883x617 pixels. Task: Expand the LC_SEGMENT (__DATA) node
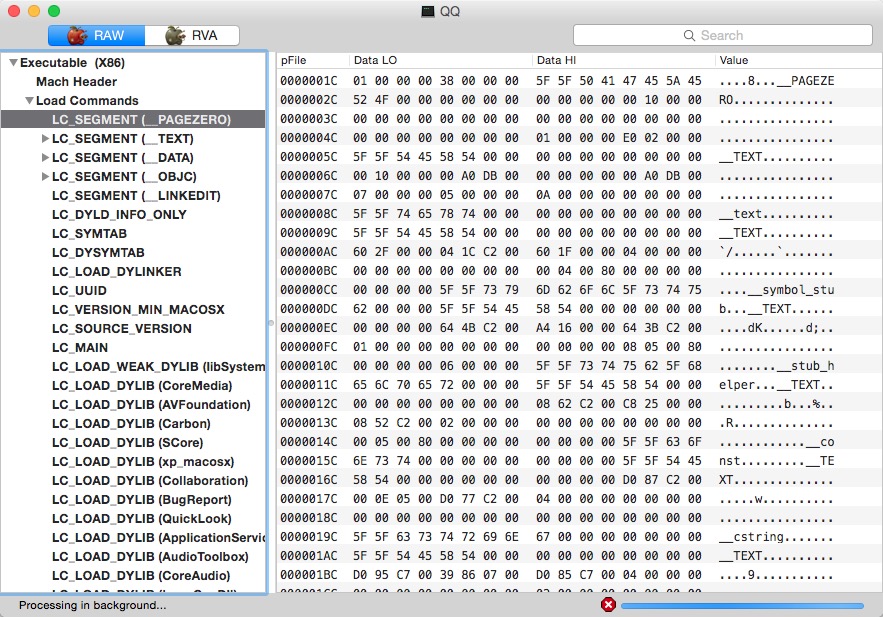[45, 158]
